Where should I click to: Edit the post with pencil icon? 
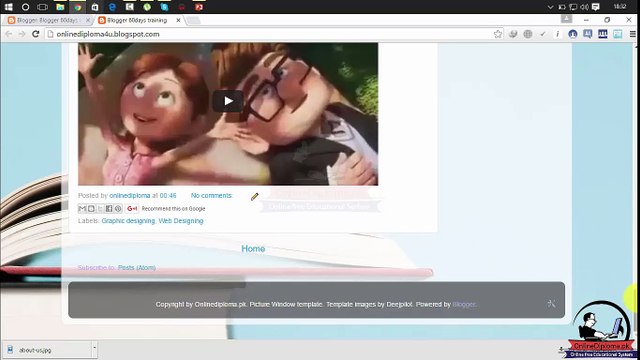point(255,197)
